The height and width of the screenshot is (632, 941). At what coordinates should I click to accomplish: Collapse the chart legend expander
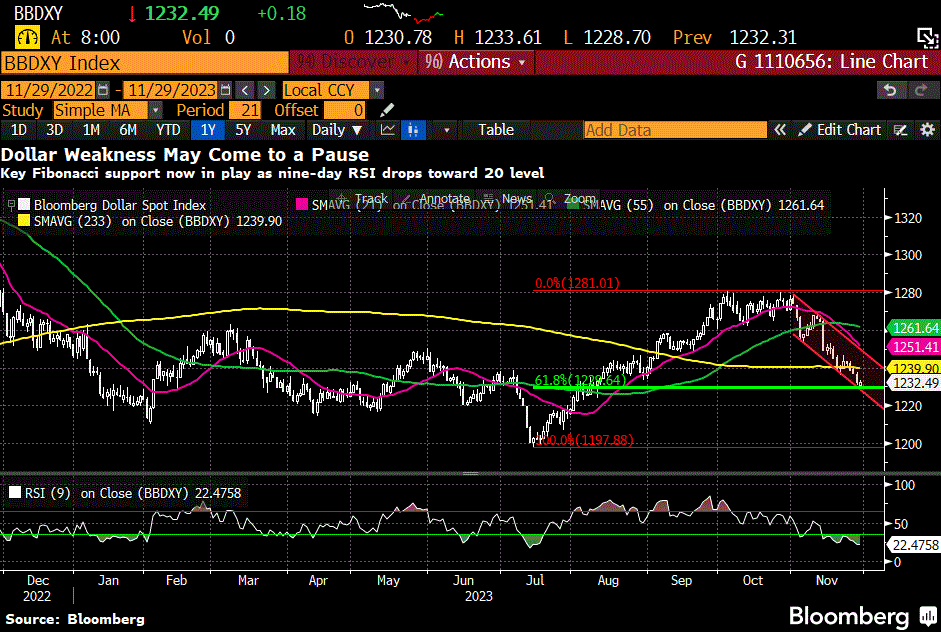pyautogui.click(x=11, y=205)
